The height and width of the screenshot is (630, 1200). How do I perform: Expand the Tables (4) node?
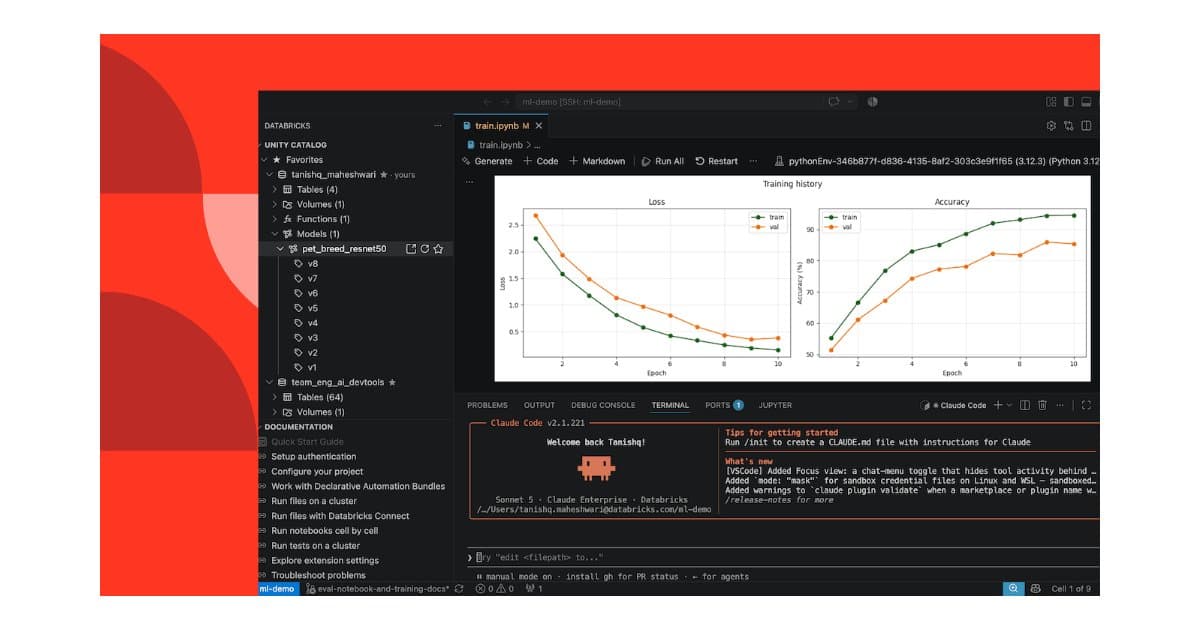tap(275, 189)
